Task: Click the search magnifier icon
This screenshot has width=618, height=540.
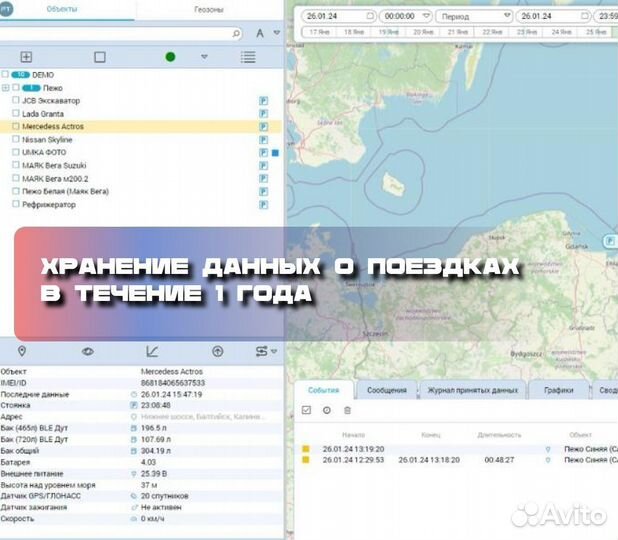Action: click(236, 34)
